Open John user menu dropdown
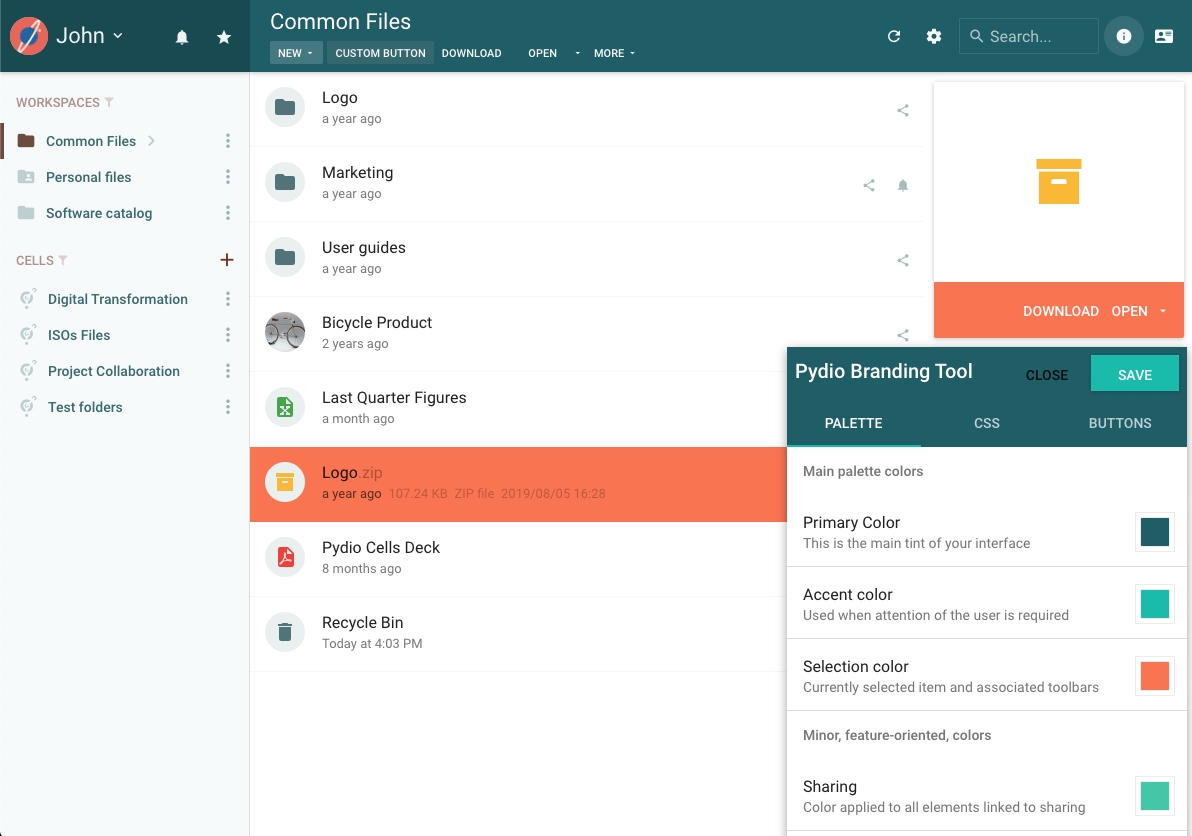The height and width of the screenshot is (836, 1192). coord(89,36)
